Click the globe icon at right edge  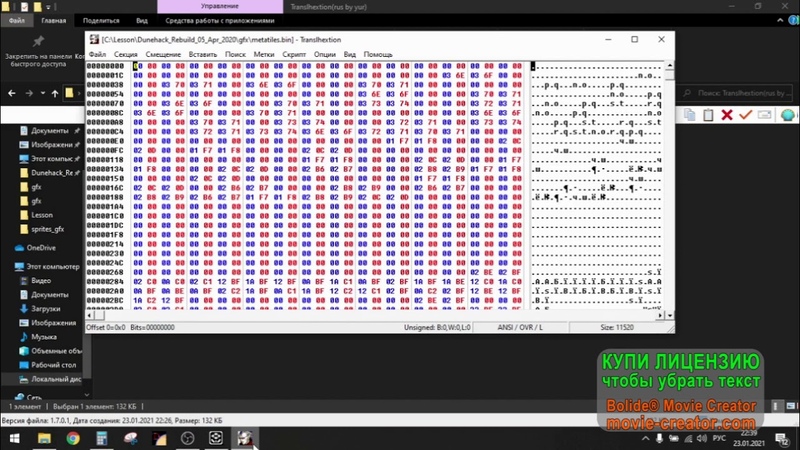pyautogui.click(x=787, y=115)
